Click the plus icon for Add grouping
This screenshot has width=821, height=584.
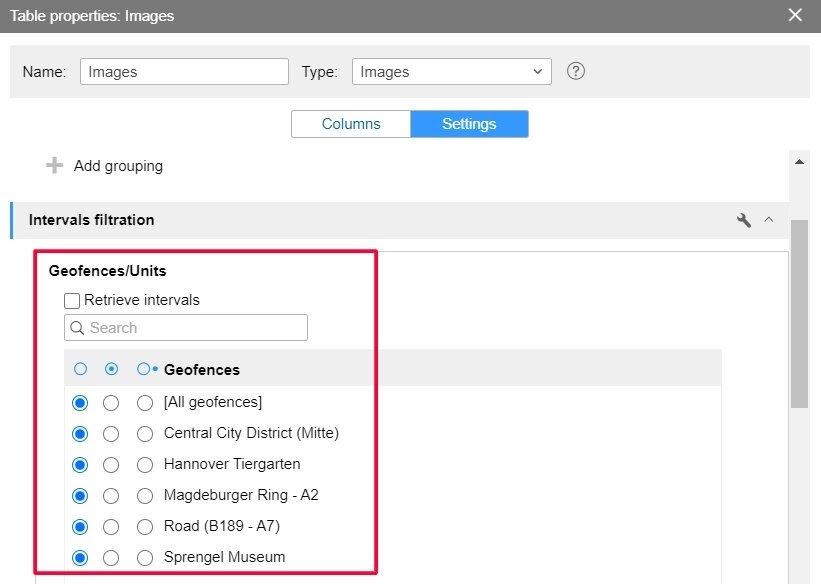(55, 166)
